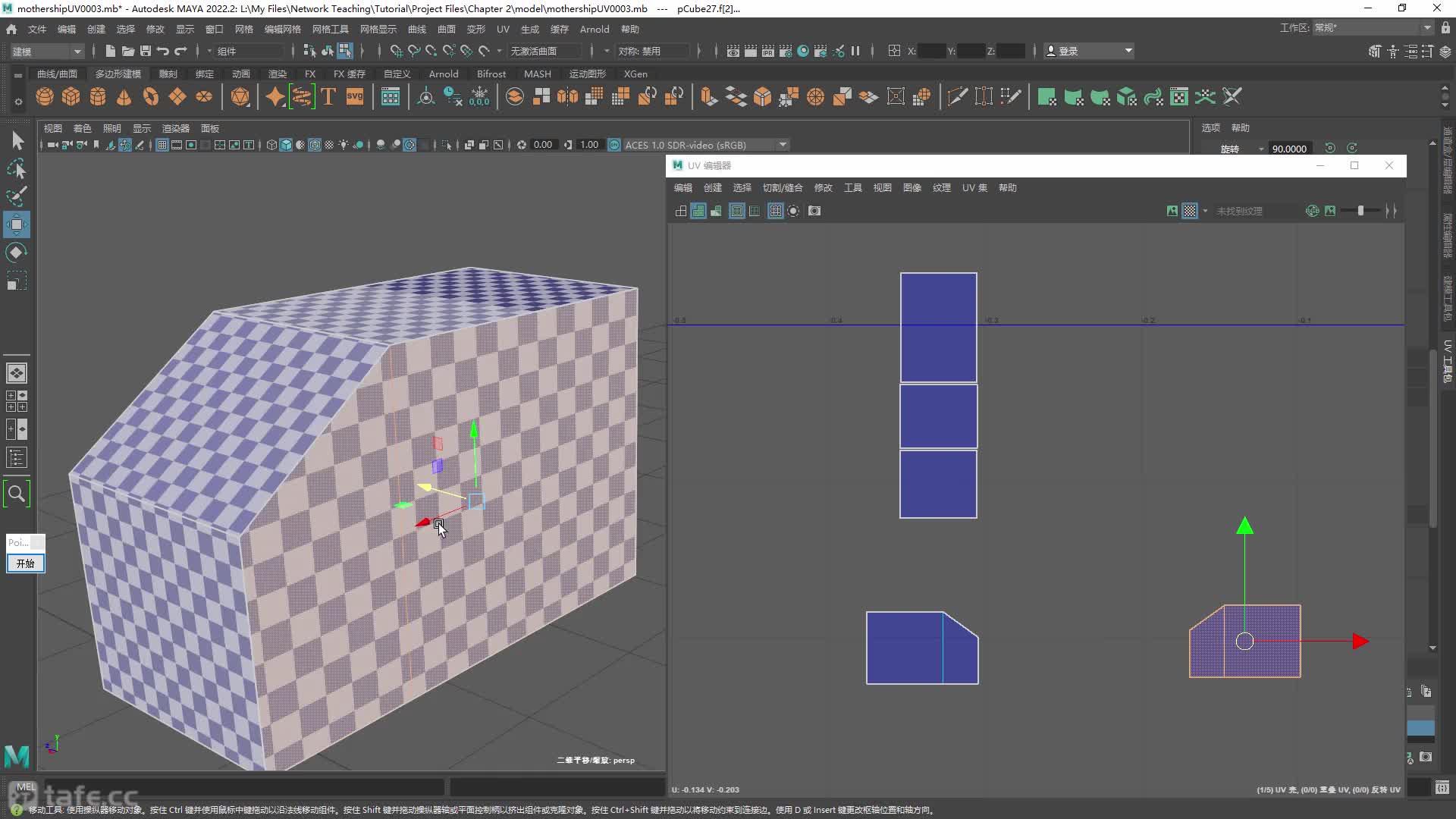Click the rotation value field 90.0000
The width and height of the screenshot is (1456, 819).
click(x=1290, y=149)
